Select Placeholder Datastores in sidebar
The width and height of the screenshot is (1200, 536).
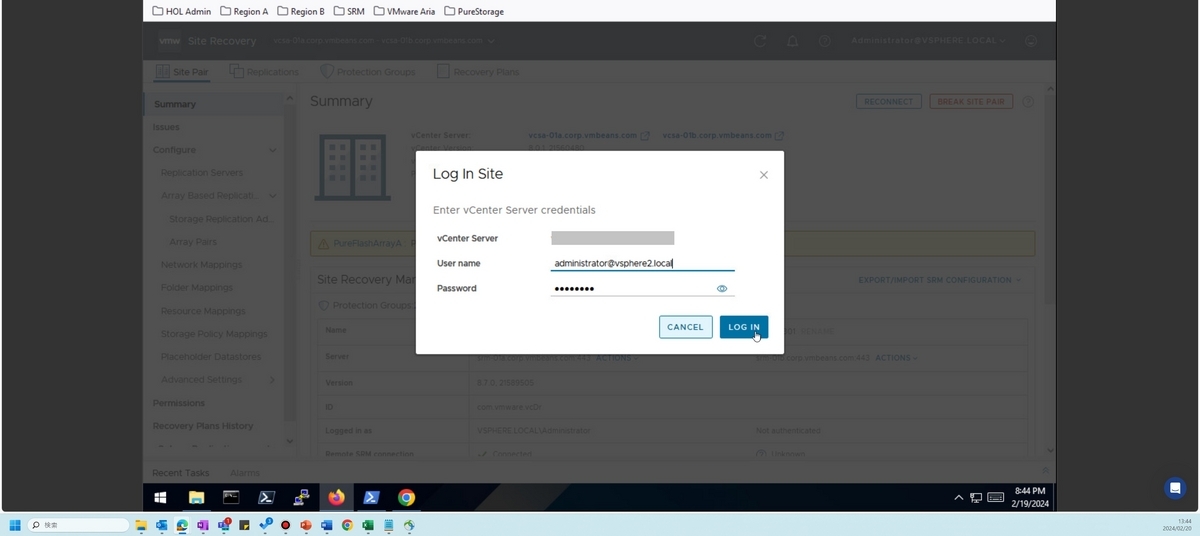[x=211, y=357]
